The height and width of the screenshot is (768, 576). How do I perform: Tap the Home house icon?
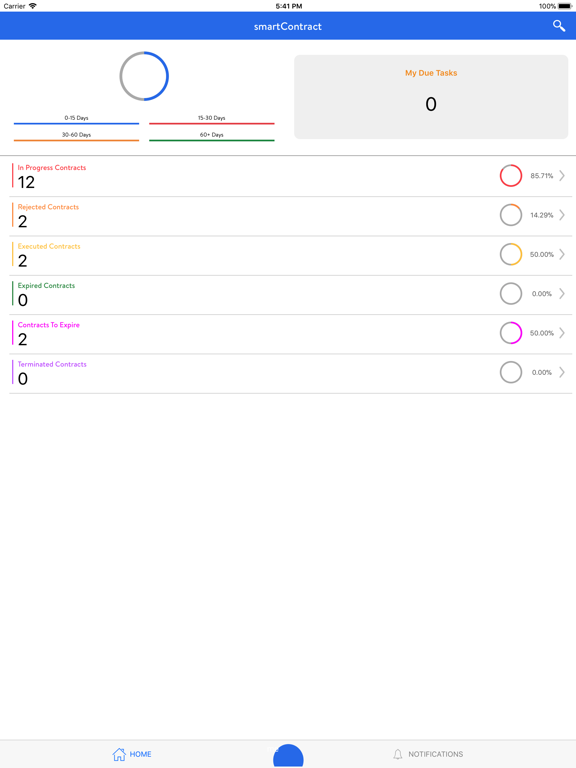119,754
